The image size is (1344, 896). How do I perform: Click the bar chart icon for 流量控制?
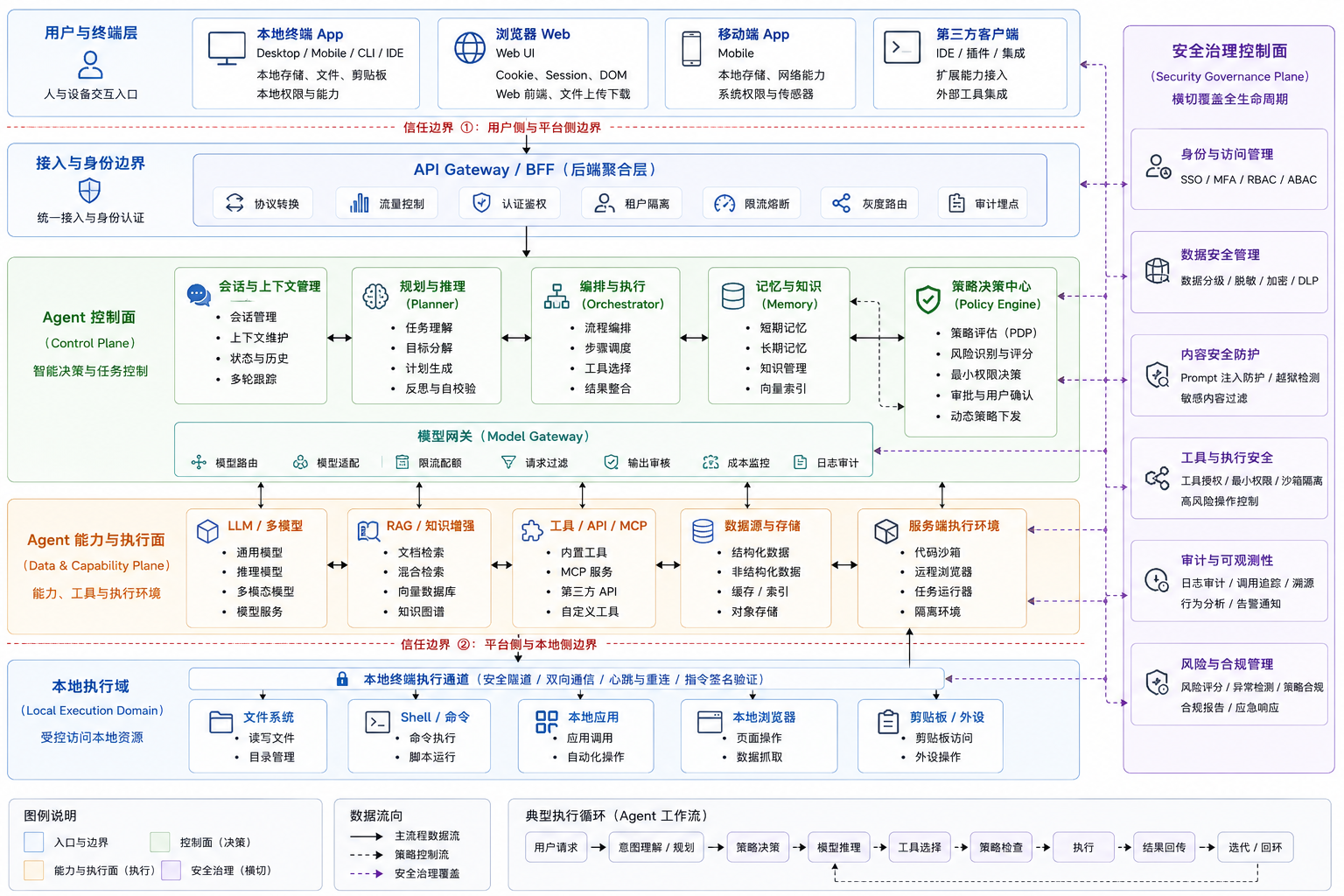pos(360,203)
